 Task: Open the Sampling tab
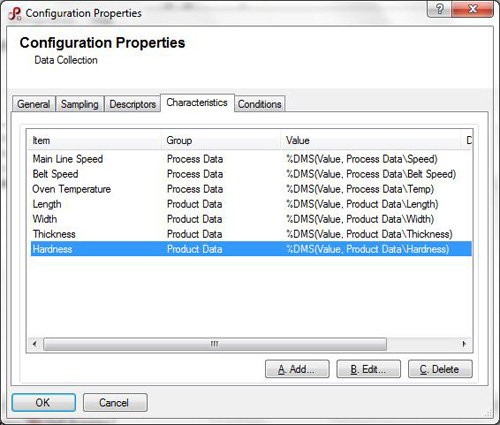click(80, 104)
